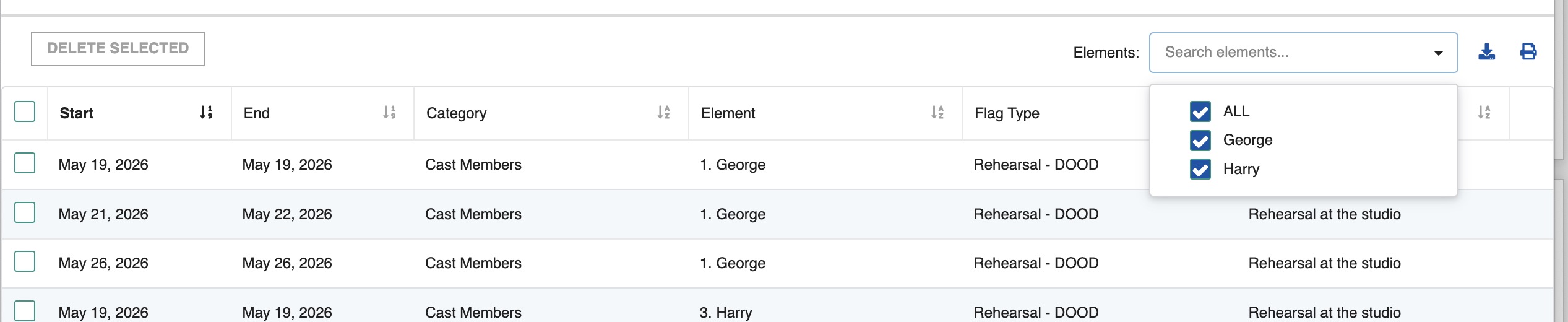Uncheck the Harry element checkbox
This screenshot has width=1568, height=322.
(x=1200, y=169)
